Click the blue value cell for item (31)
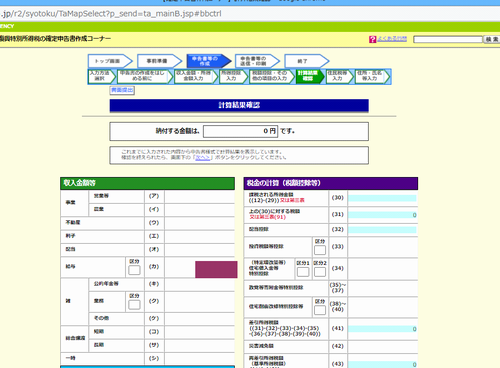 382,215
